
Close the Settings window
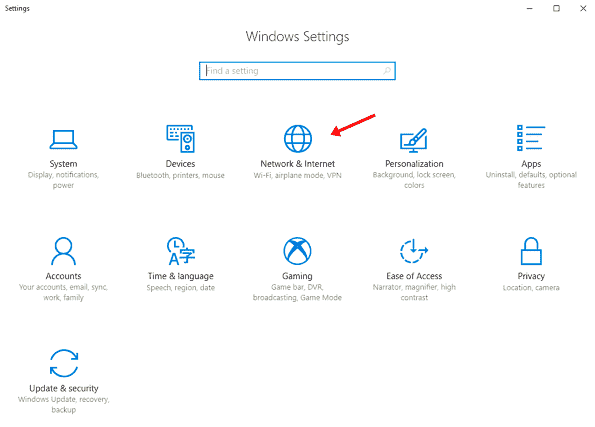(x=583, y=8)
